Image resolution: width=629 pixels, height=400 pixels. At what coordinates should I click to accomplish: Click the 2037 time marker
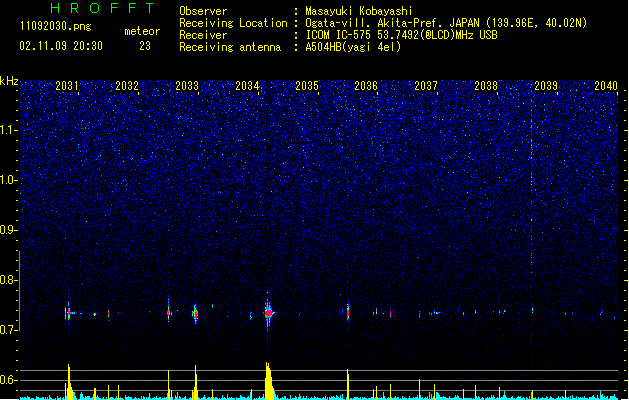pos(426,86)
